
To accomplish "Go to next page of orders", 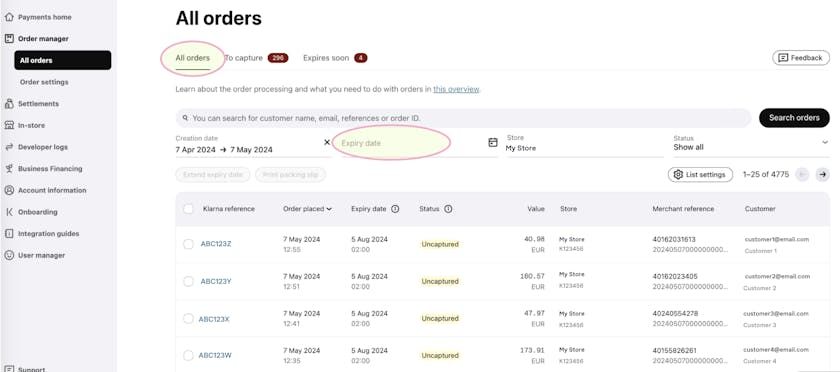I will (x=823, y=174).
